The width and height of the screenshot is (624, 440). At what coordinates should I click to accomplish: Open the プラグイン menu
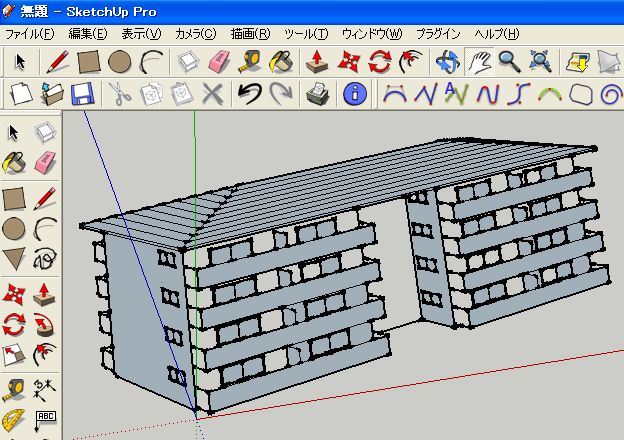pyautogui.click(x=438, y=34)
